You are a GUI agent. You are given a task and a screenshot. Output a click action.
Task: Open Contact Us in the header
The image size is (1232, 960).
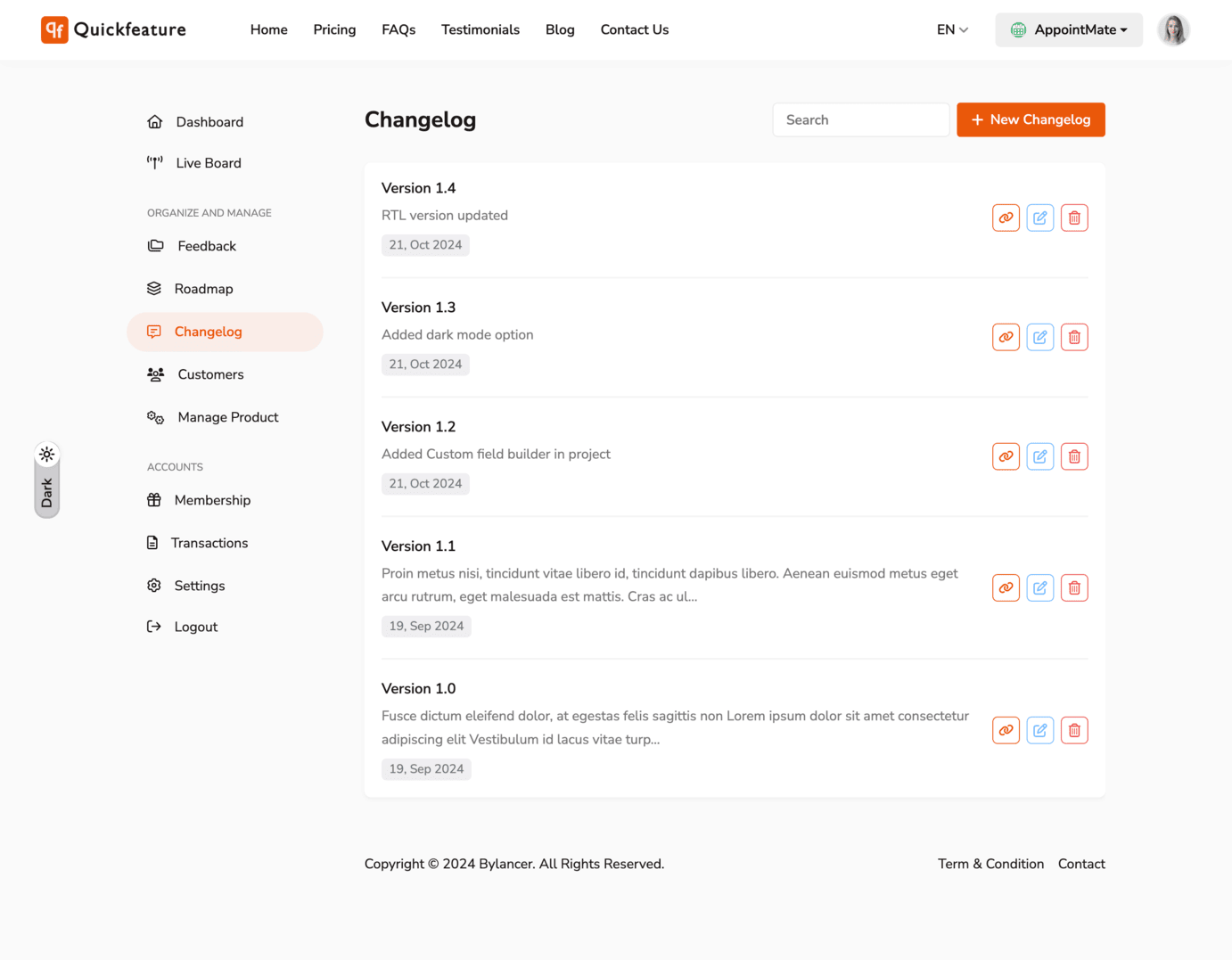[635, 29]
